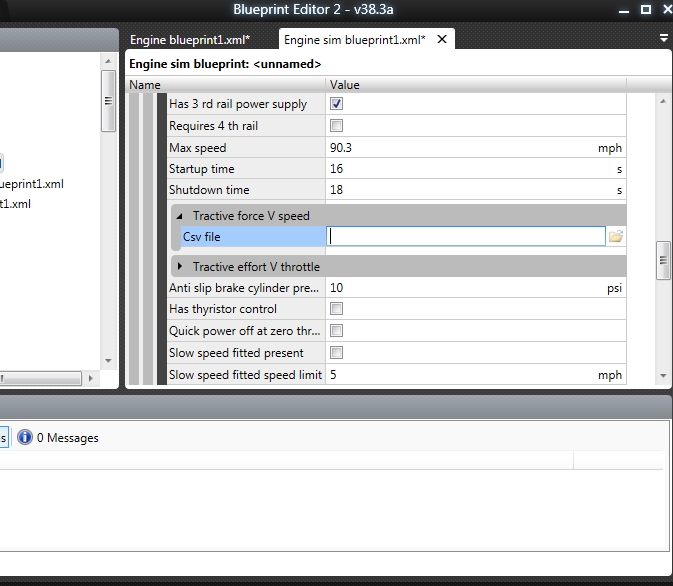Edit Slow speed fitted speed limit value
The height and width of the screenshot is (586, 673).
click(x=476, y=375)
